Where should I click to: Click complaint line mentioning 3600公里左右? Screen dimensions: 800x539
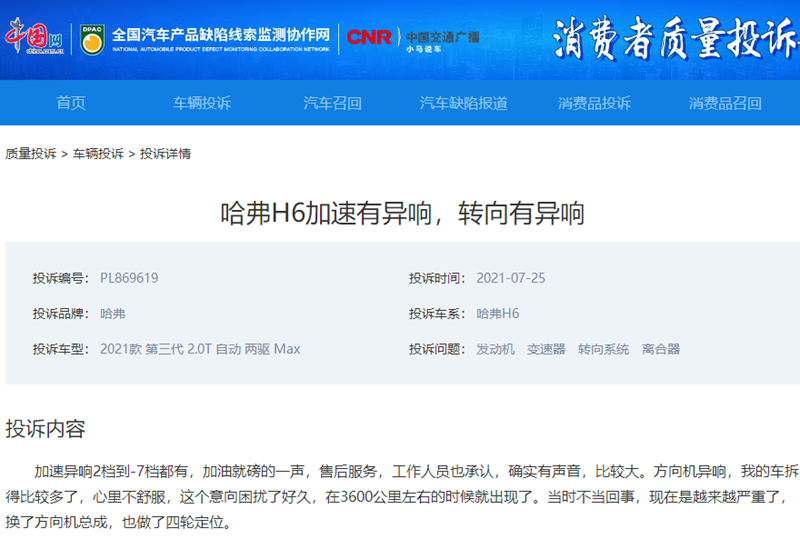click(398, 497)
